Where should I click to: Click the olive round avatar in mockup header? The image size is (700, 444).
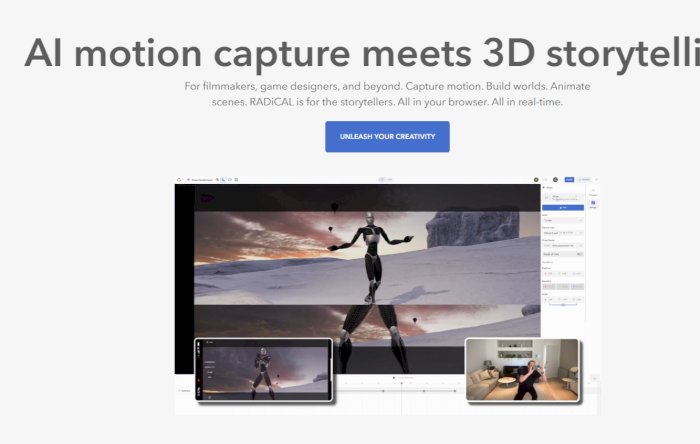click(x=536, y=180)
